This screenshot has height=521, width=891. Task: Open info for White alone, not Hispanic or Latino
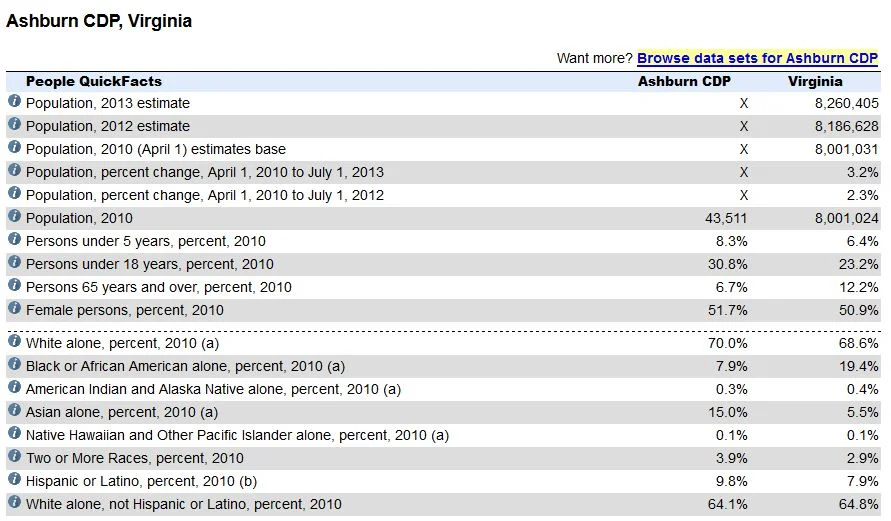(14, 503)
